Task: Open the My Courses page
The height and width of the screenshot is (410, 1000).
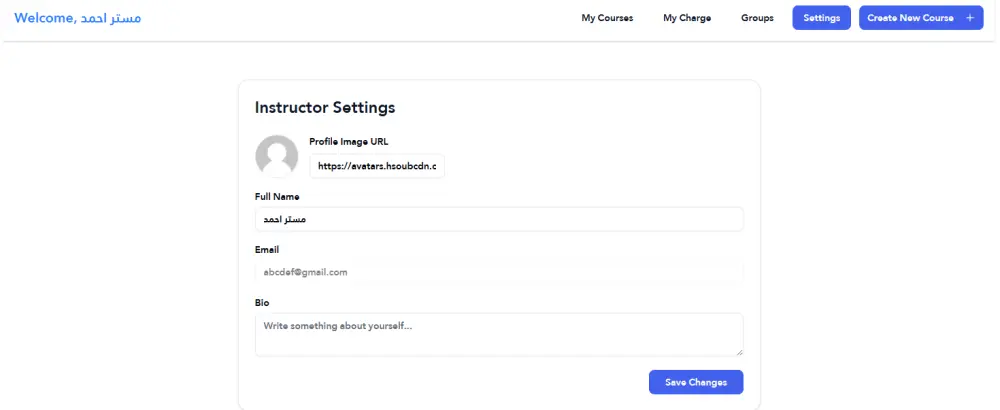Action: (607, 18)
